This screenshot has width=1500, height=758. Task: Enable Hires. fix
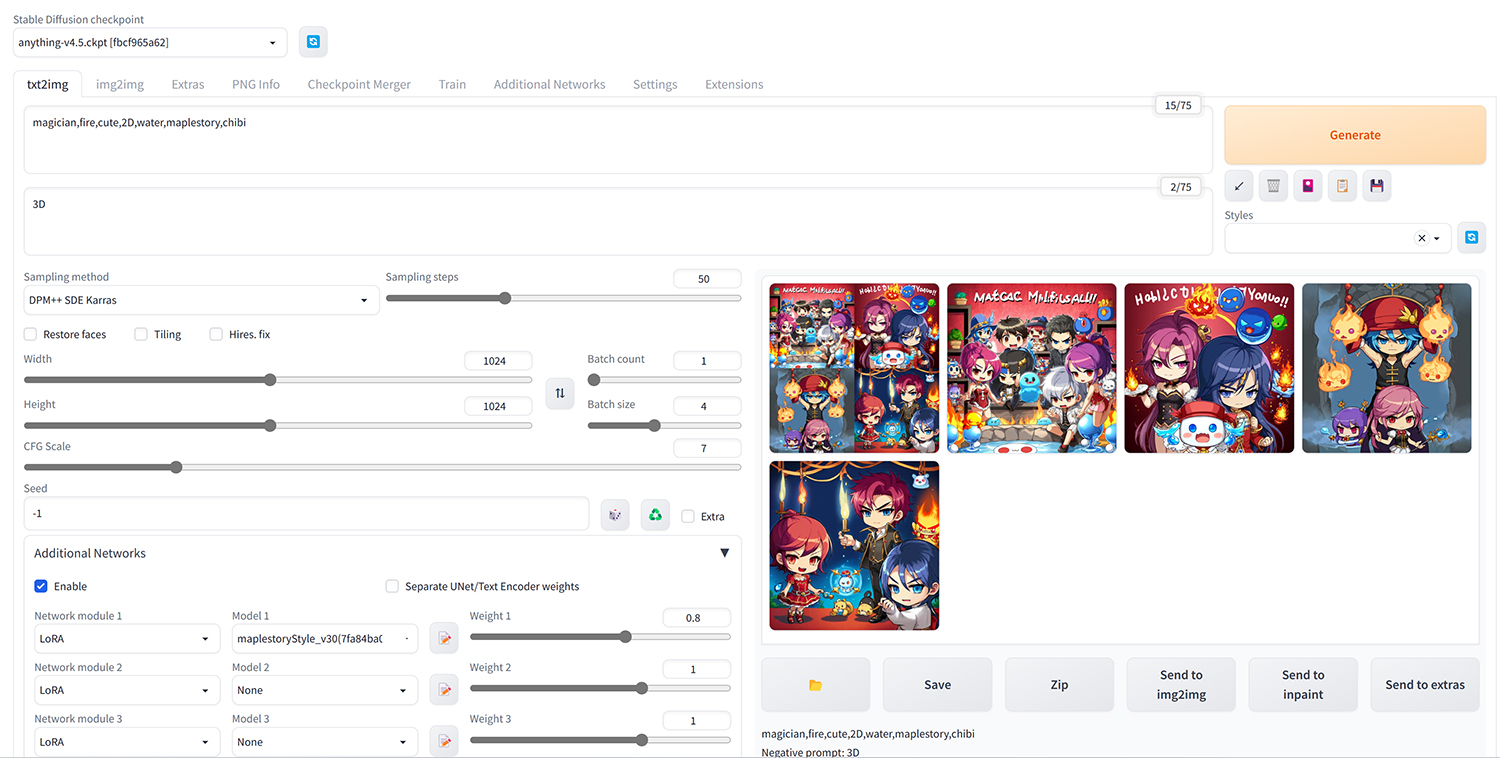click(216, 334)
